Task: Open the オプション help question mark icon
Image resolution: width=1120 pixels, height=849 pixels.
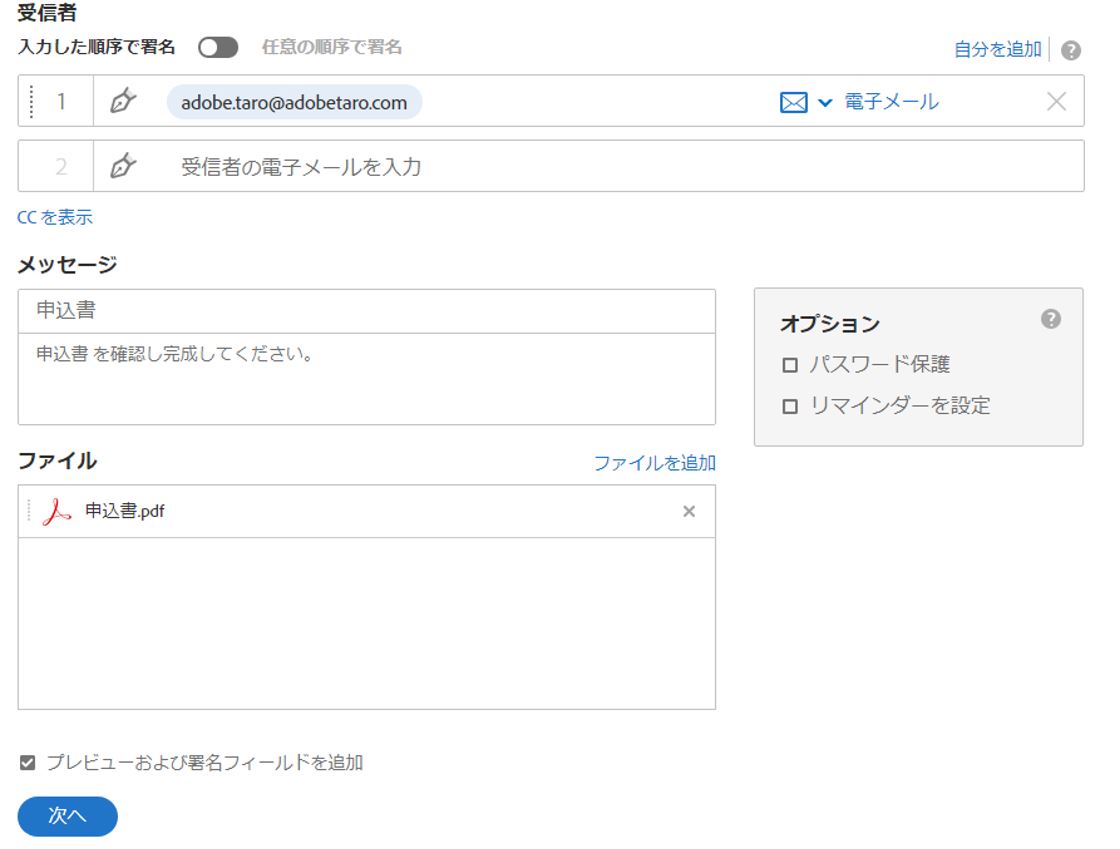Action: click(x=1050, y=319)
